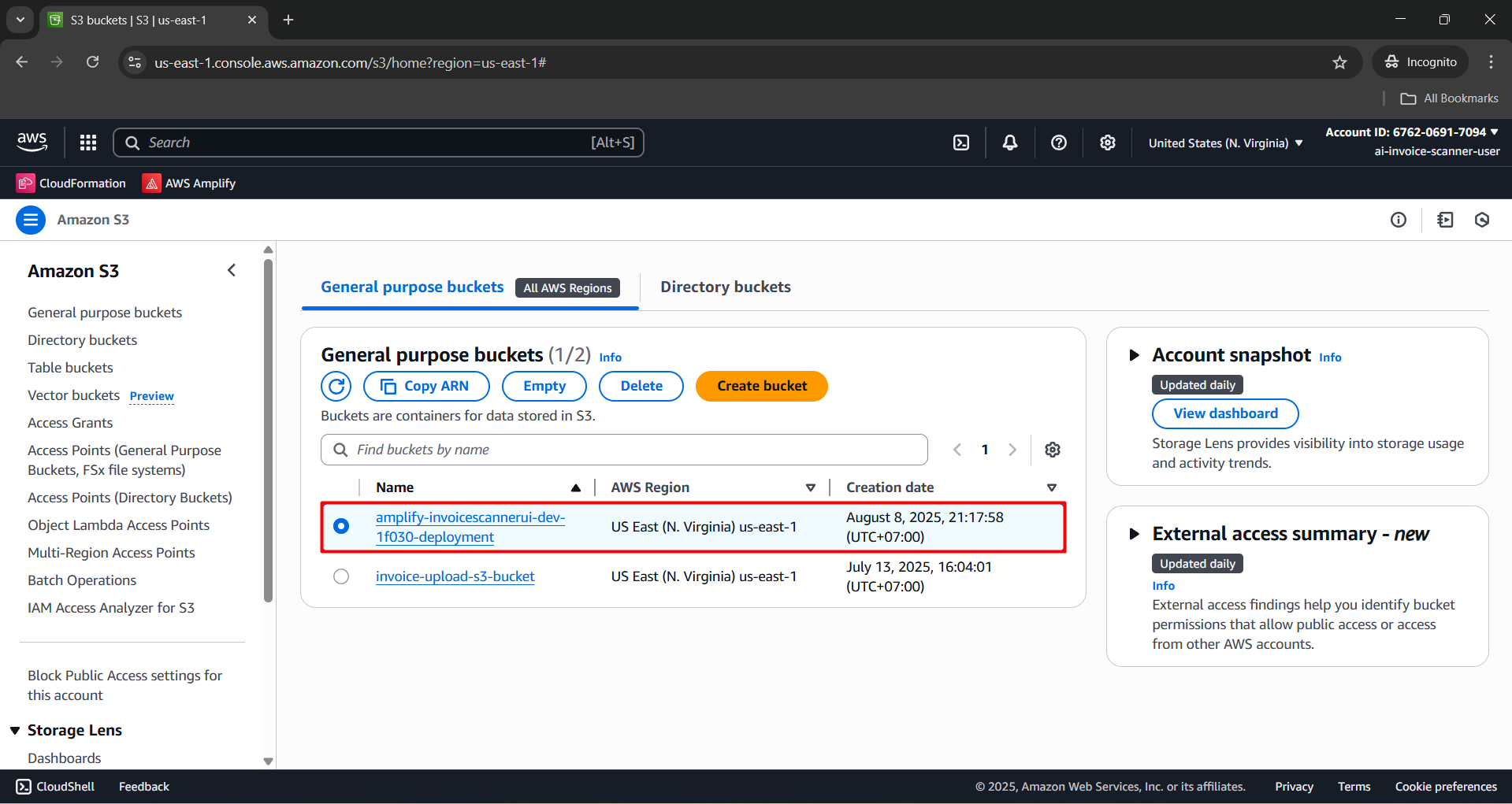Expand the Account snapshot section

pyautogui.click(x=1134, y=355)
